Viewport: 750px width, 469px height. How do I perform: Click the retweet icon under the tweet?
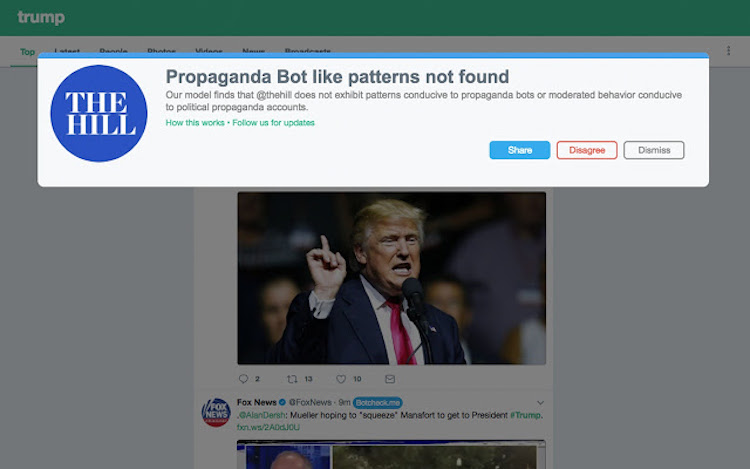coord(292,379)
